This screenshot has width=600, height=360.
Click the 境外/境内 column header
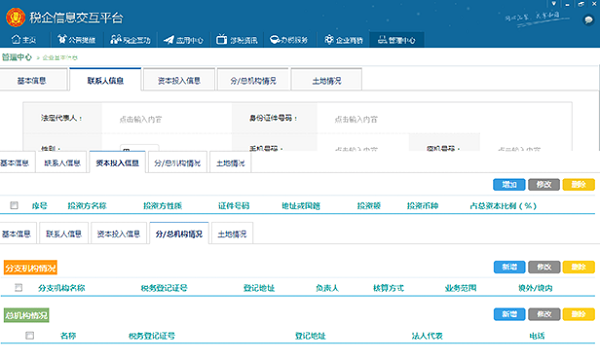535,288
